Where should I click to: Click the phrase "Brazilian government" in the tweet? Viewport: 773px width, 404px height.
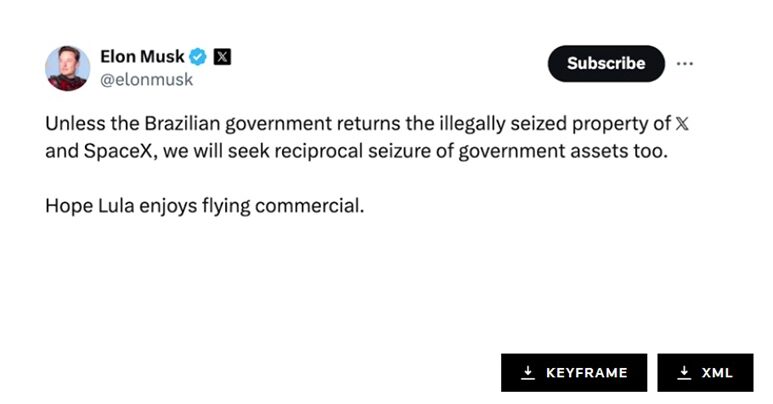coord(186,125)
